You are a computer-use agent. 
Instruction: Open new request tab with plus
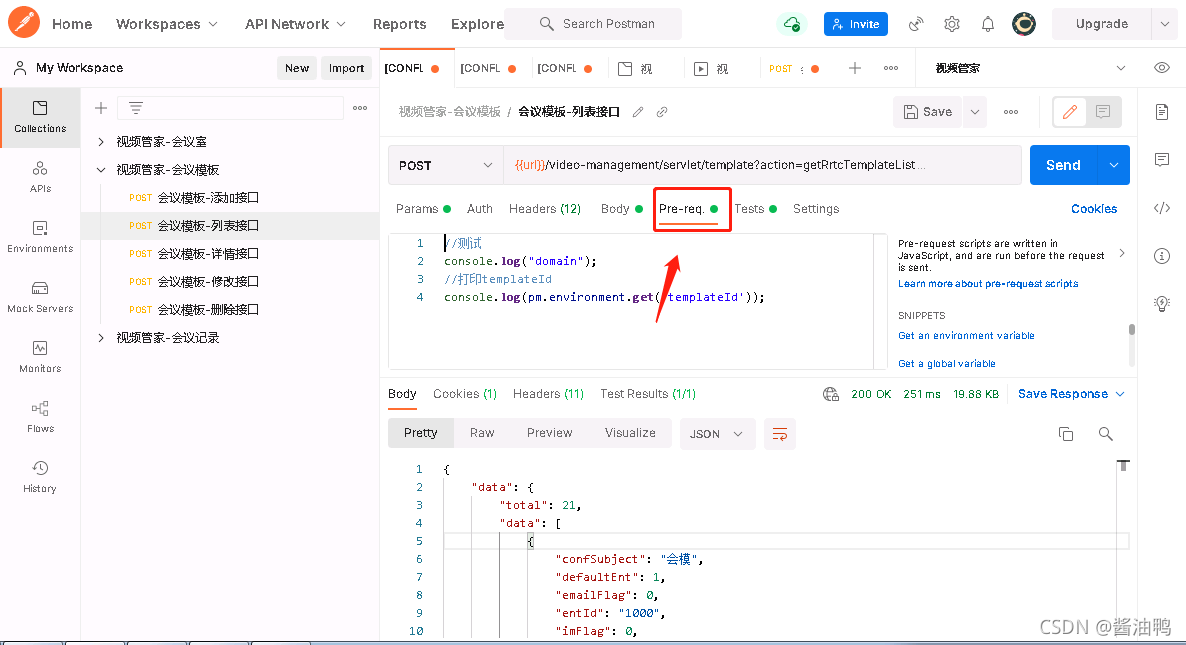[x=855, y=68]
